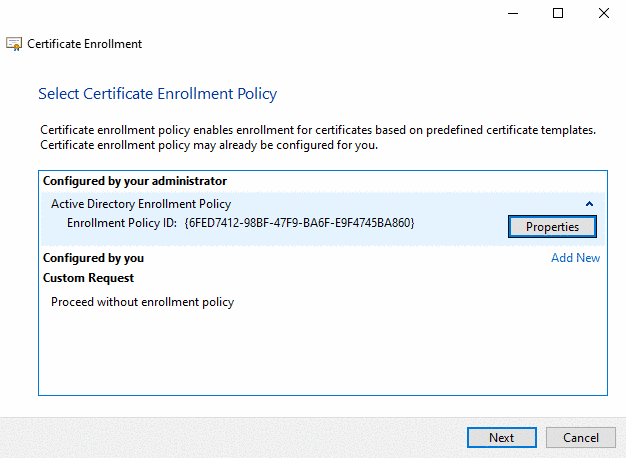Collapse the Active Directory Enrollment Policy details
This screenshot has width=626, height=458.
pyautogui.click(x=589, y=204)
